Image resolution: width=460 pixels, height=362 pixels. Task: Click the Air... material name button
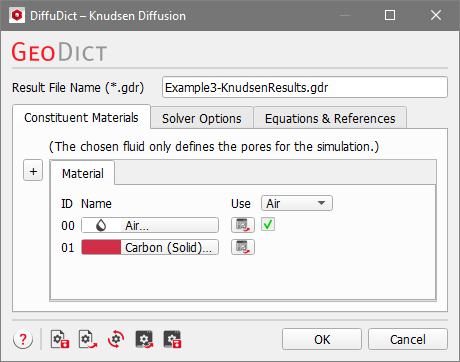click(x=150, y=225)
